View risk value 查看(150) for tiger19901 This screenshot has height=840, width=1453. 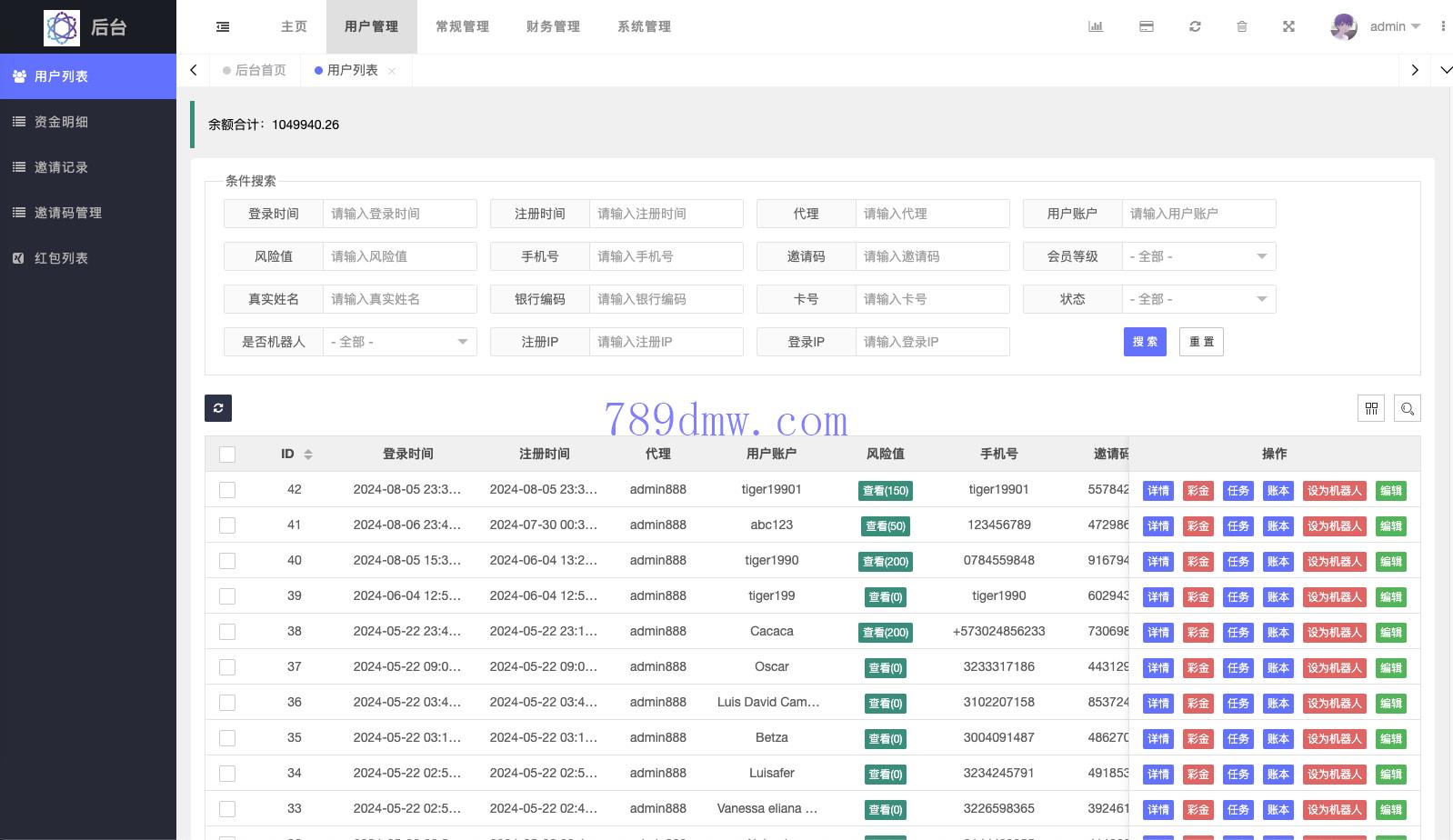tap(885, 491)
